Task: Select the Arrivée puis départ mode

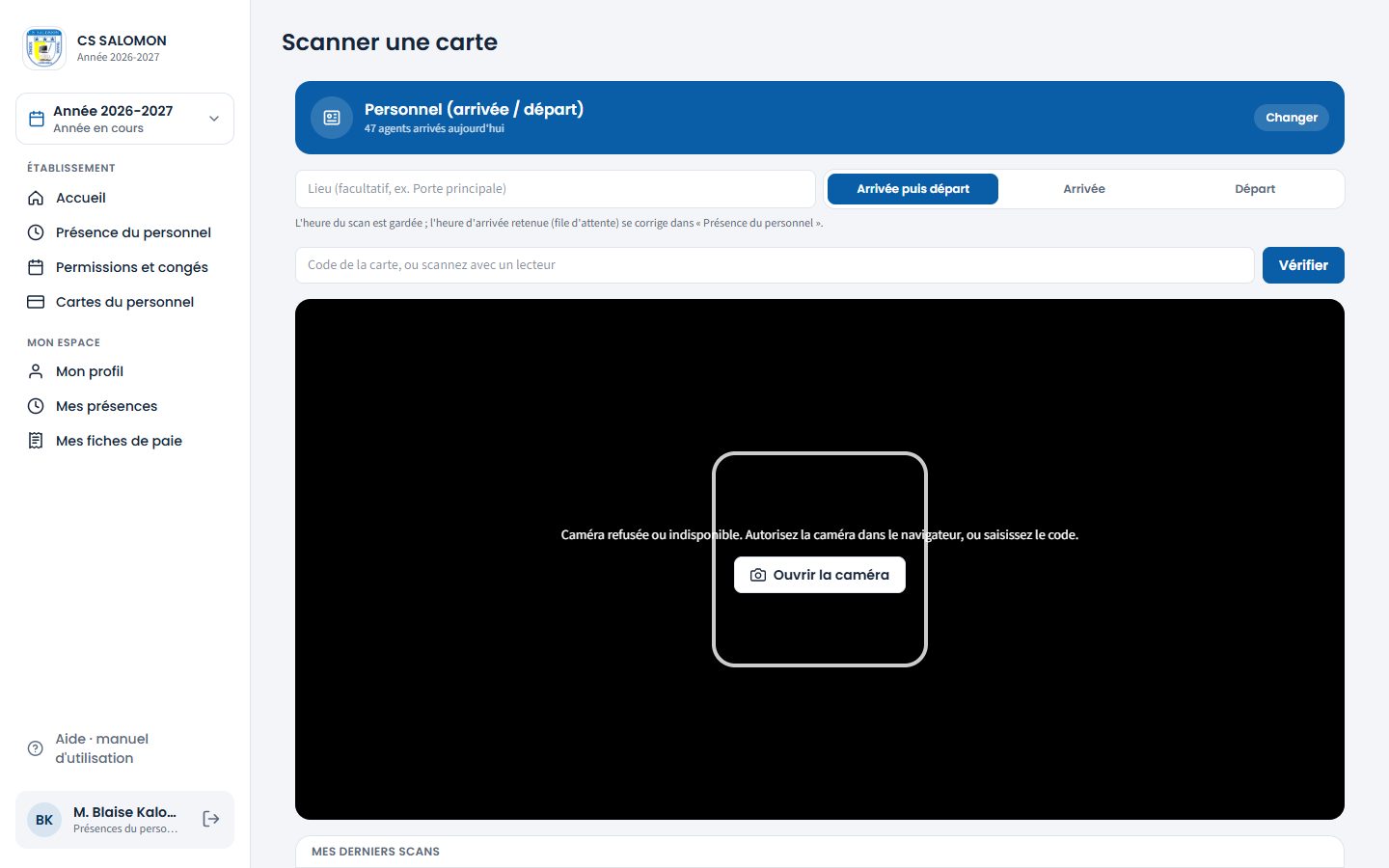Action: click(912, 189)
